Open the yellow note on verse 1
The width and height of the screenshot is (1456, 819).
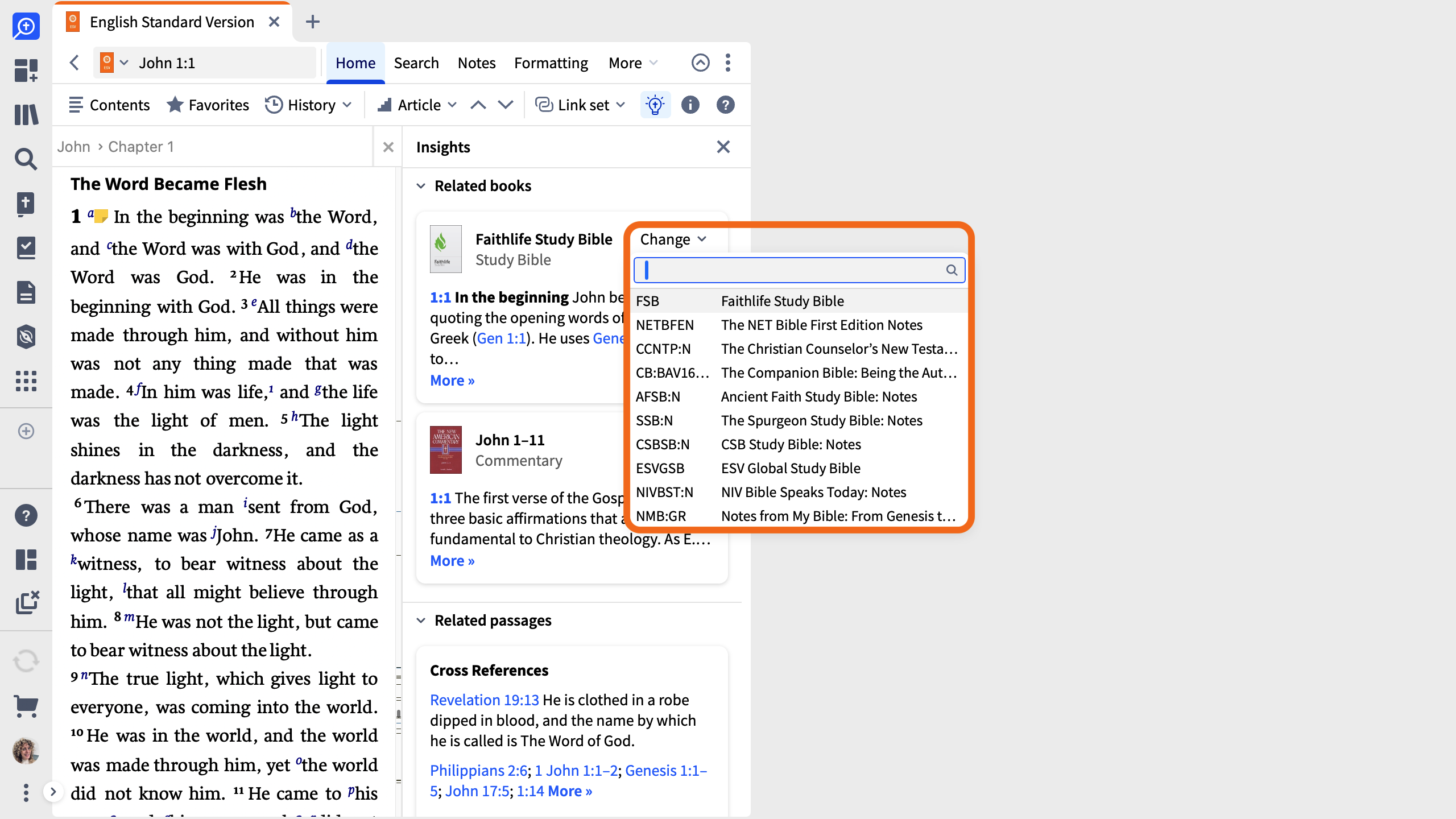(x=101, y=216)
